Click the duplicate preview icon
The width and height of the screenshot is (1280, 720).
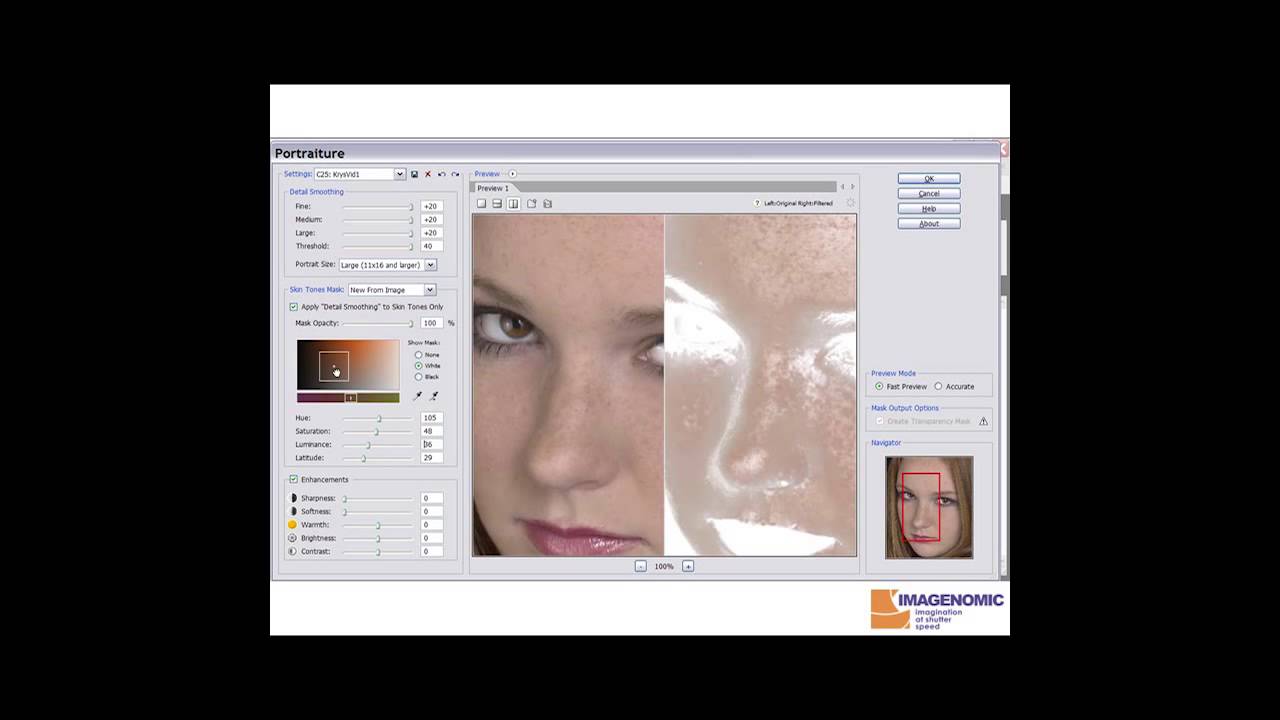tap(547, 203)
